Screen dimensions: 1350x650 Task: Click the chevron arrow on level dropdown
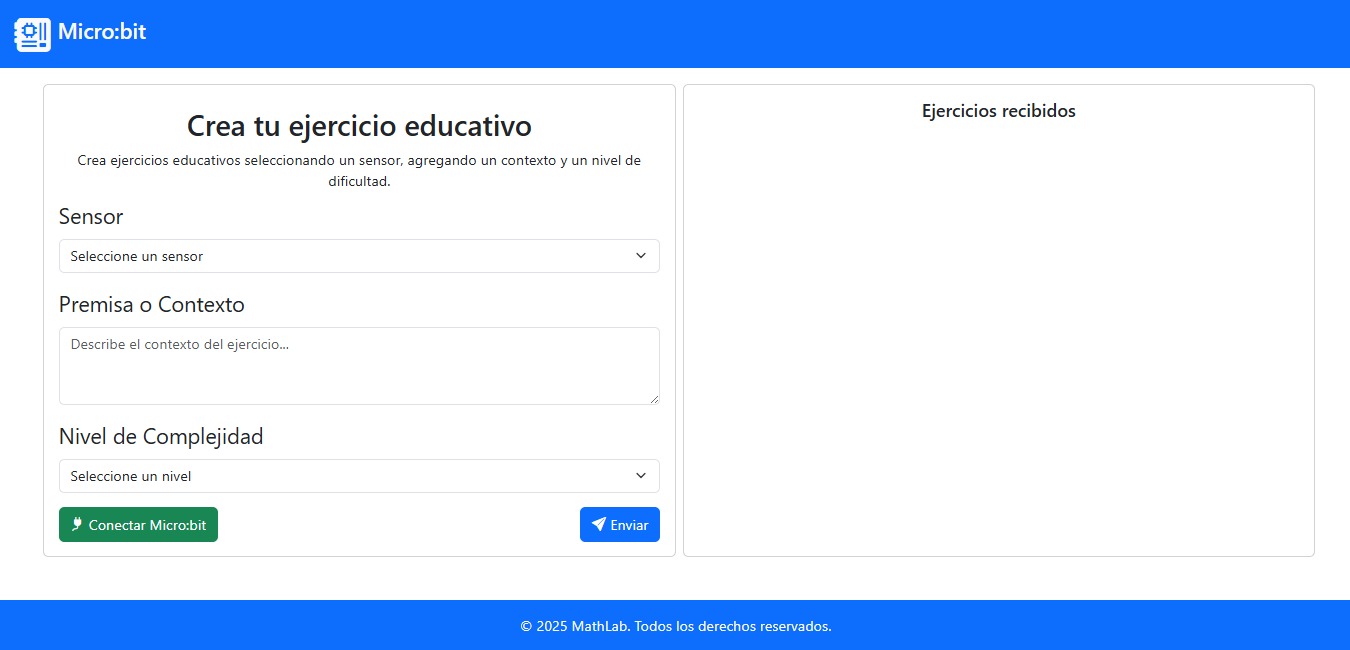(641, 476)
